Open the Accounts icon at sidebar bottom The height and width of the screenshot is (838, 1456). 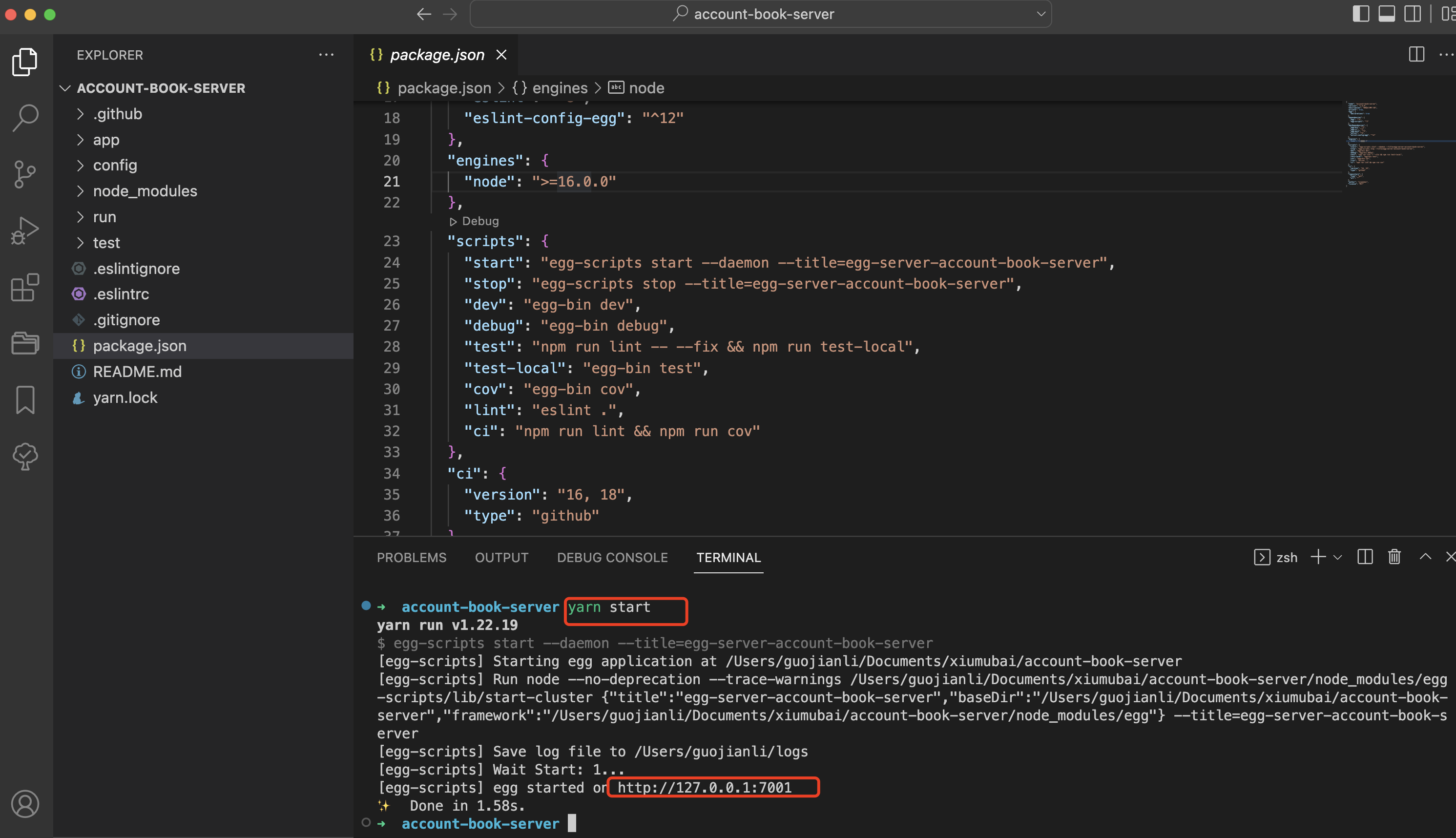point(25,804)
